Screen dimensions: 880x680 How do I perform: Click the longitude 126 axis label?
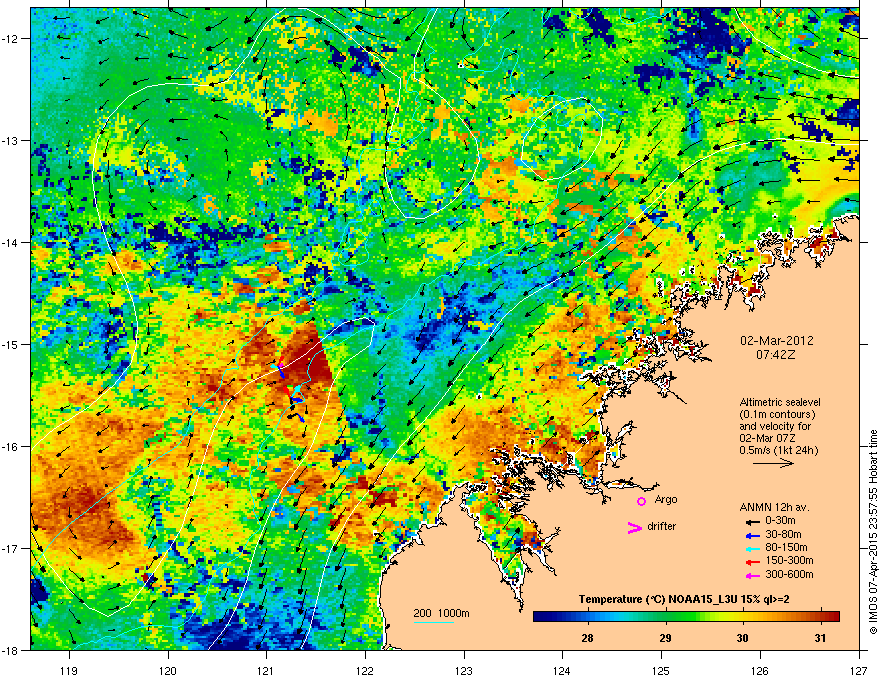pyautogui.click(x=760, y=670)
